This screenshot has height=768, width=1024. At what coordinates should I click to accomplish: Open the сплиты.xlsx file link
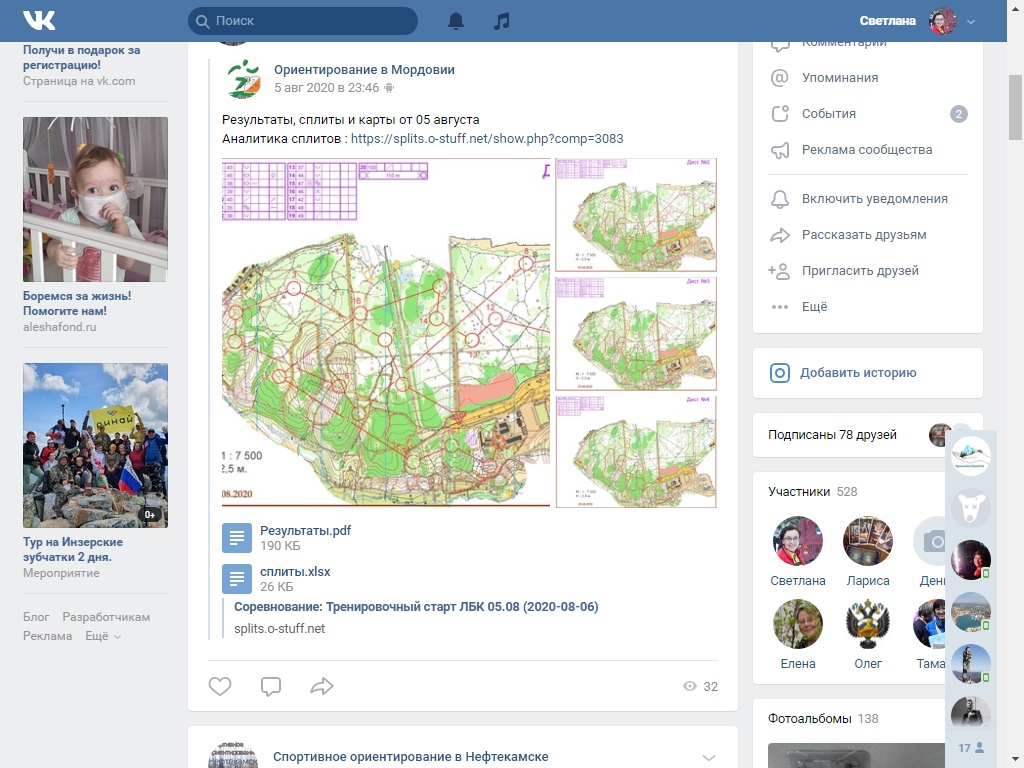coord(295,572)
